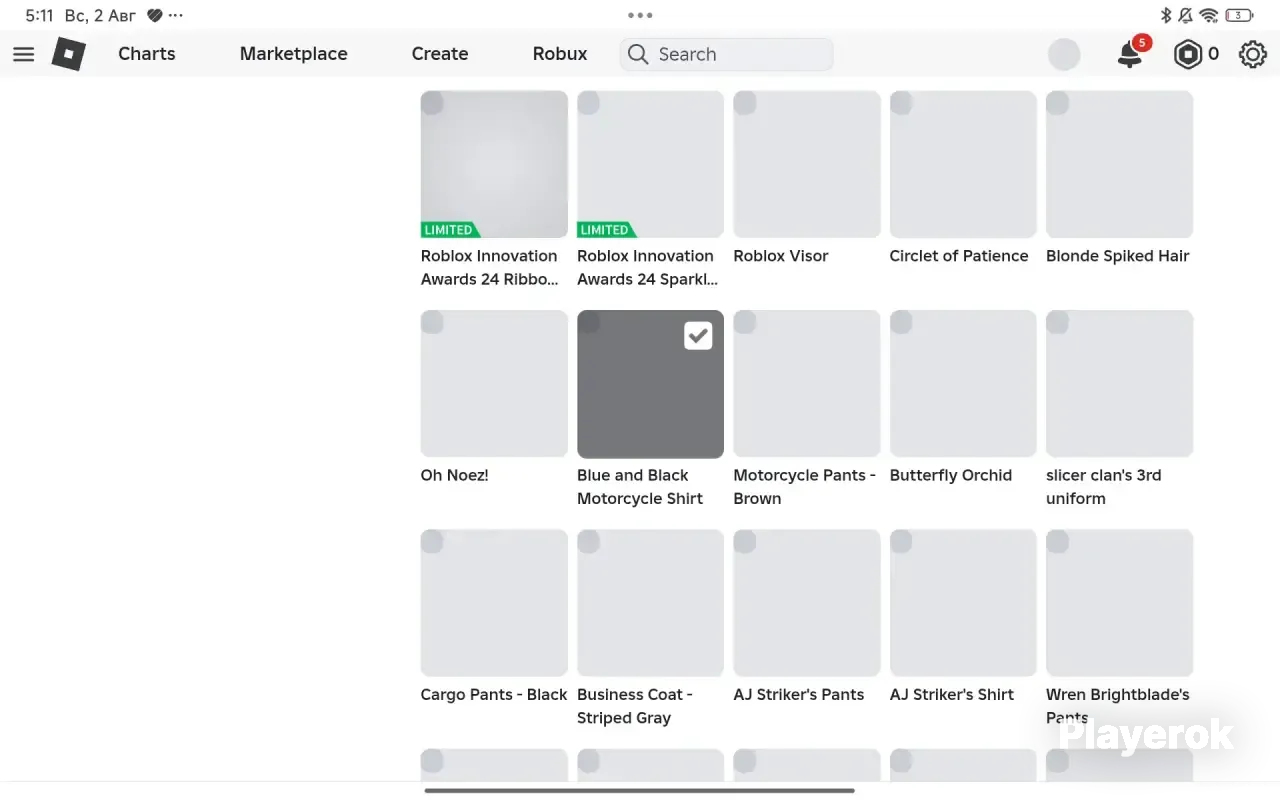Image resolution: width=1280 pixels, height=800 pixels.
Task: Tap the three-dot multitasking handle
Action: pos(640,15)
